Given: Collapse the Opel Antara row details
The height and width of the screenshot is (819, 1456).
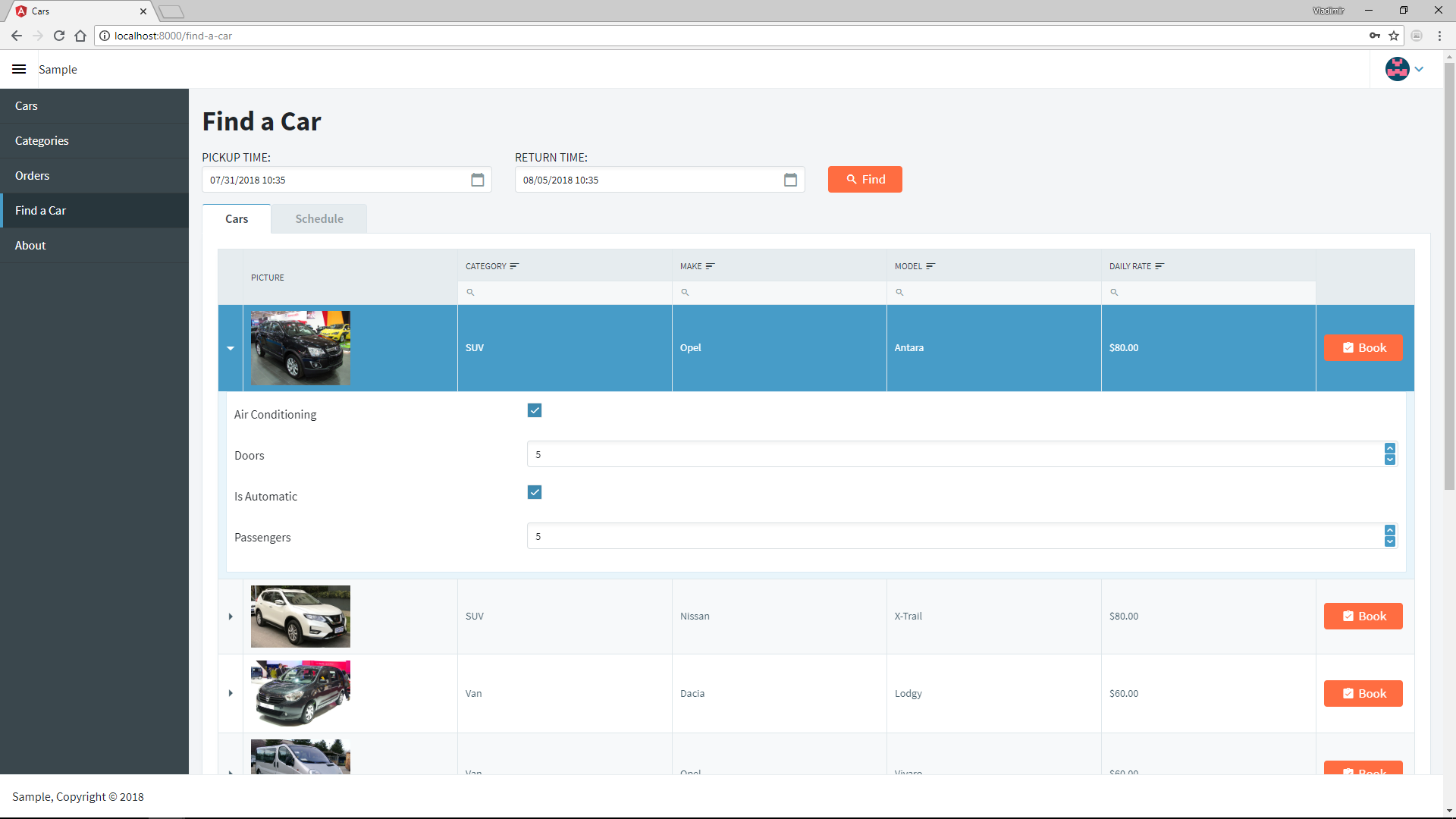Looking at the screenshot, I should pos(231,348).
